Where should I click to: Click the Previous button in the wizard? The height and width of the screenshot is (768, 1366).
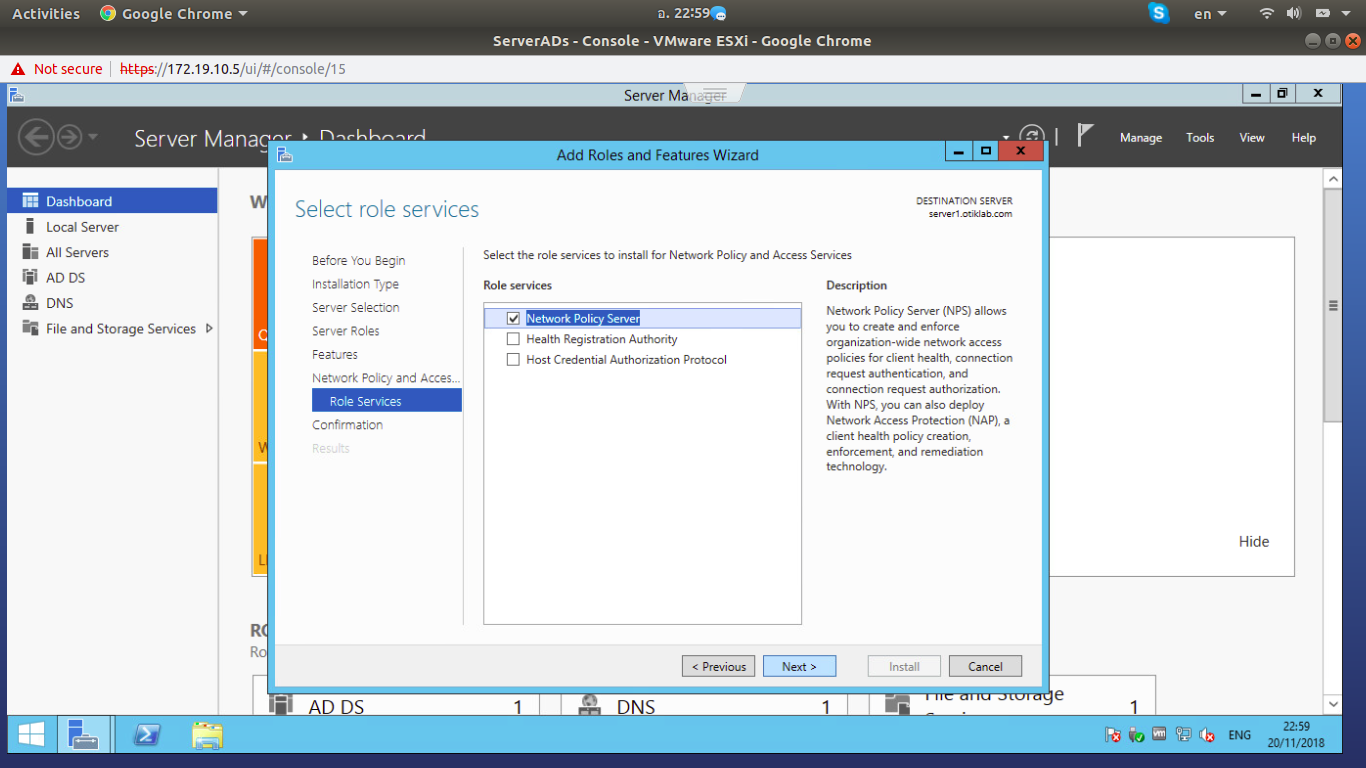click(x=718, y=666)
